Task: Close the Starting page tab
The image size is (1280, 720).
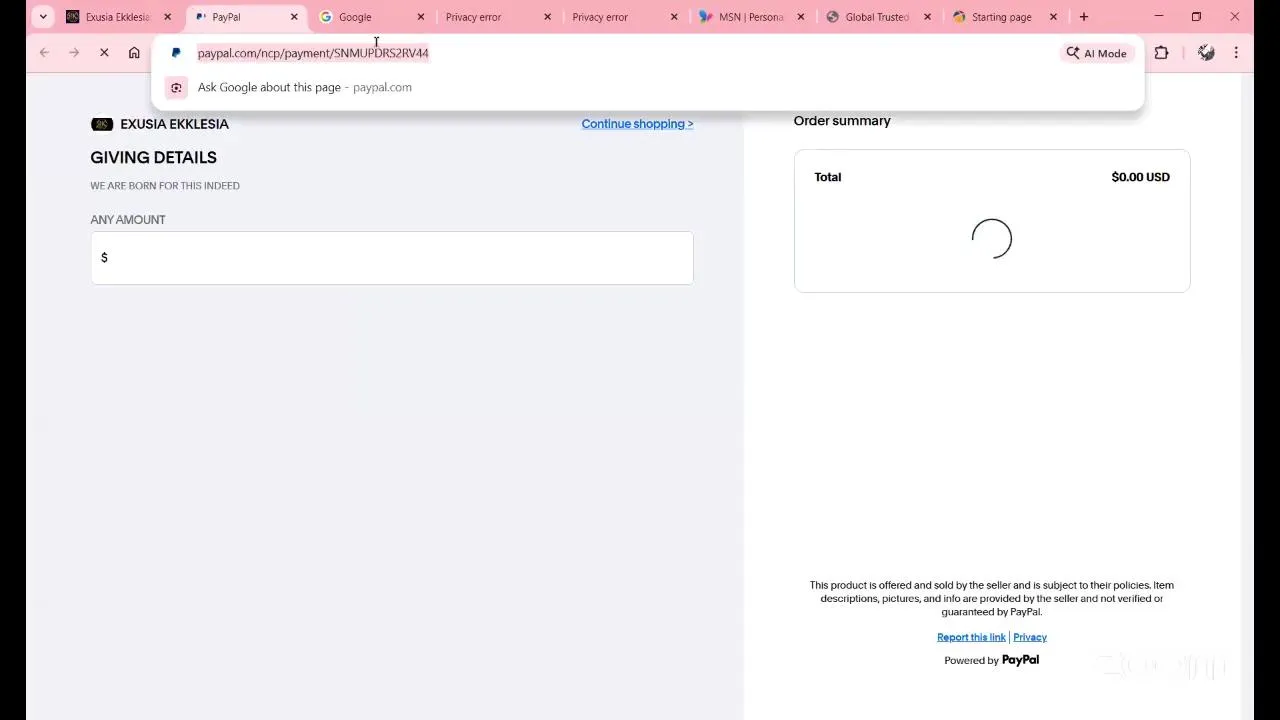Action: coord(1053,17)
